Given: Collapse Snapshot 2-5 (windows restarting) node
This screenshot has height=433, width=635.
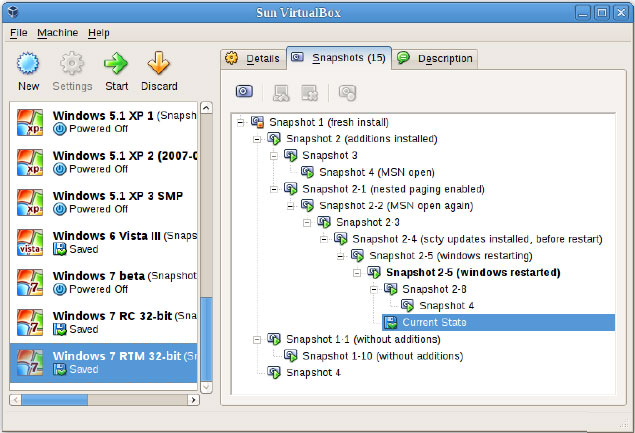Looking at the screenshot, I should coord(341,256).
